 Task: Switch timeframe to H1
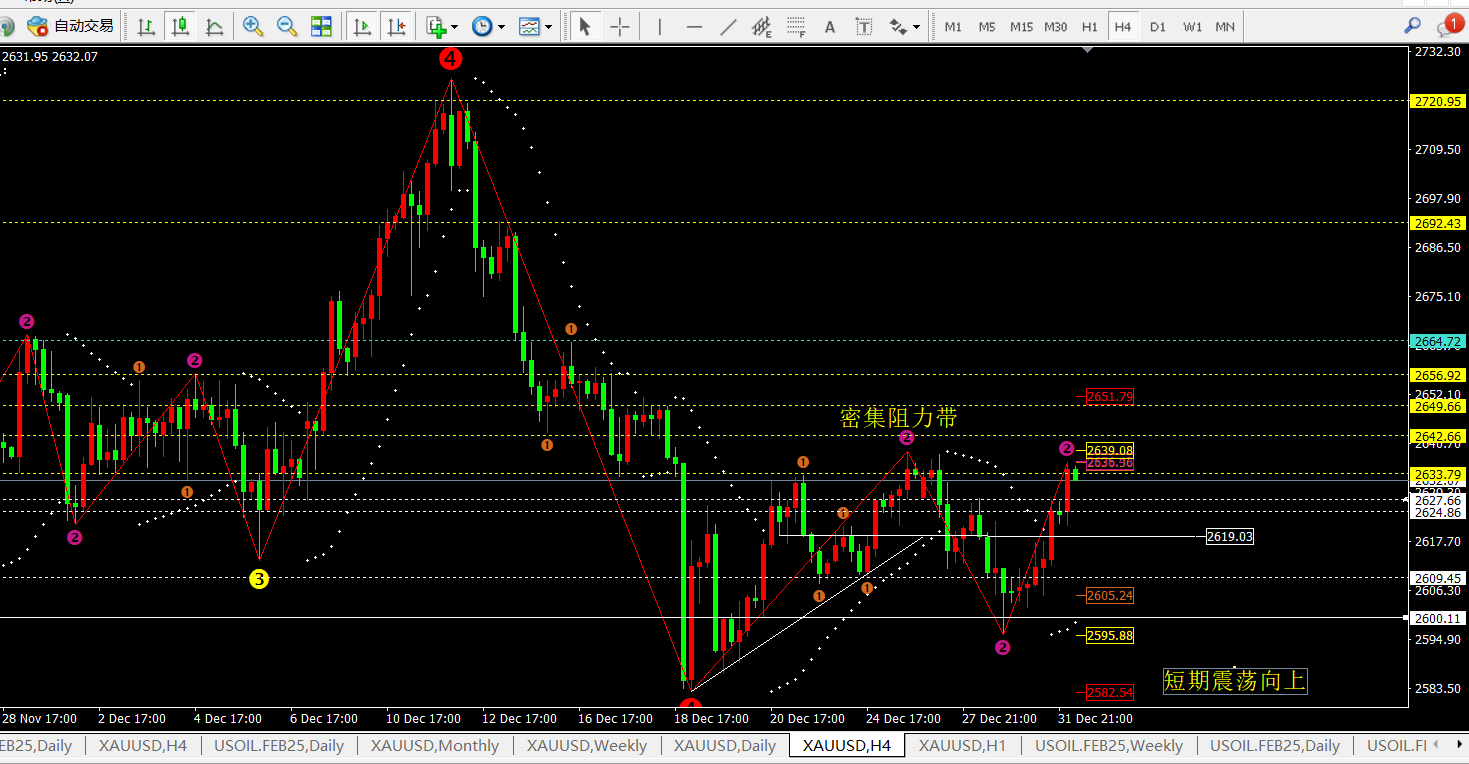click(1089, 27)
